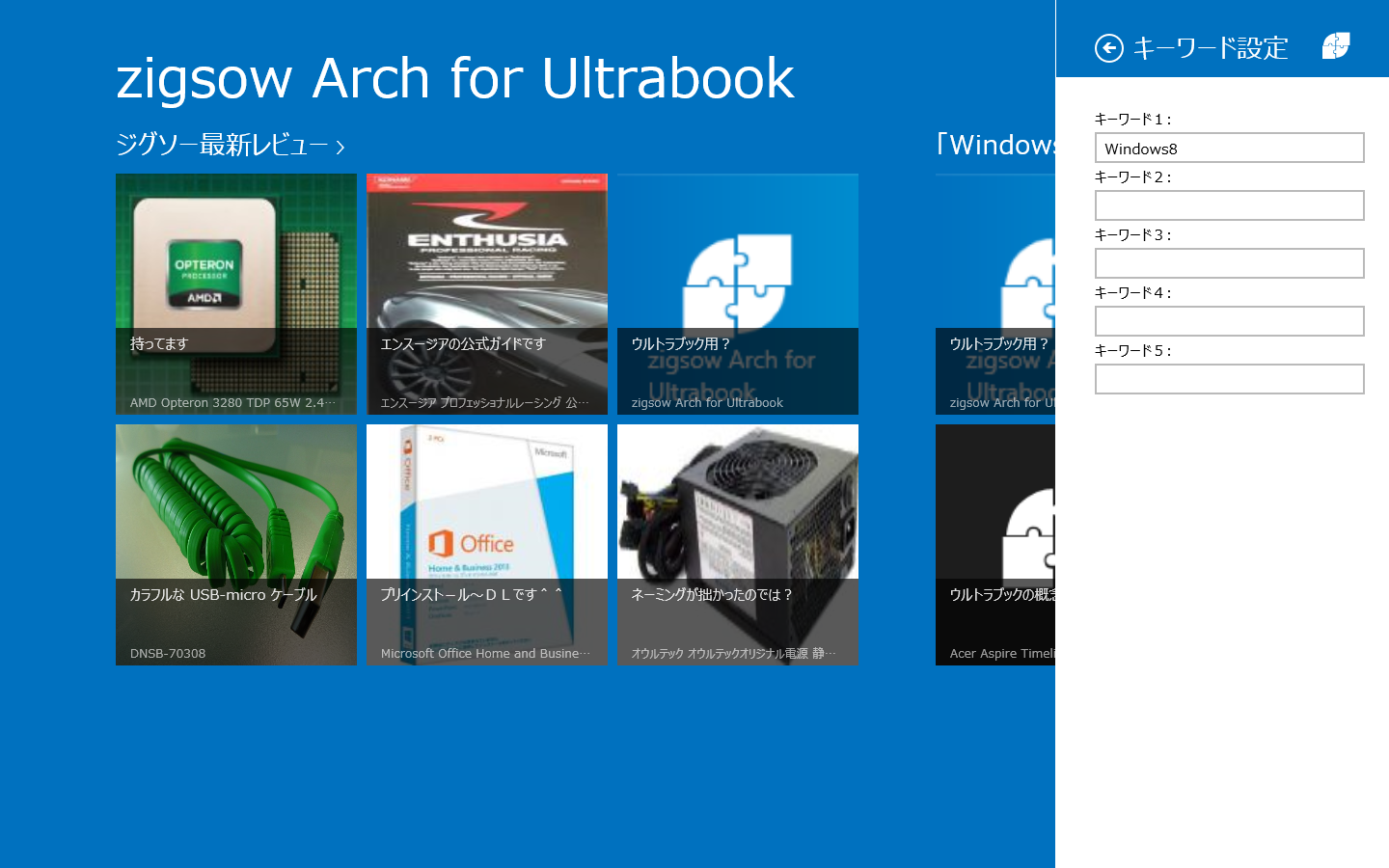
Task: Click the キーワード5 label
Action: pyautogui.click(x=1132, y=351)
